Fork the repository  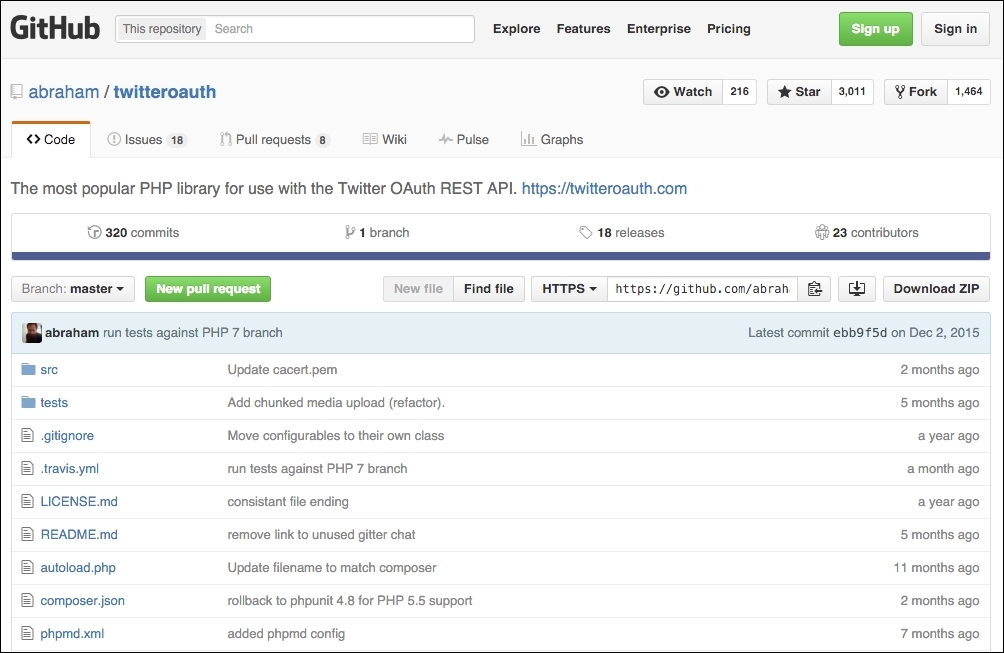click(x=915, y=91)
